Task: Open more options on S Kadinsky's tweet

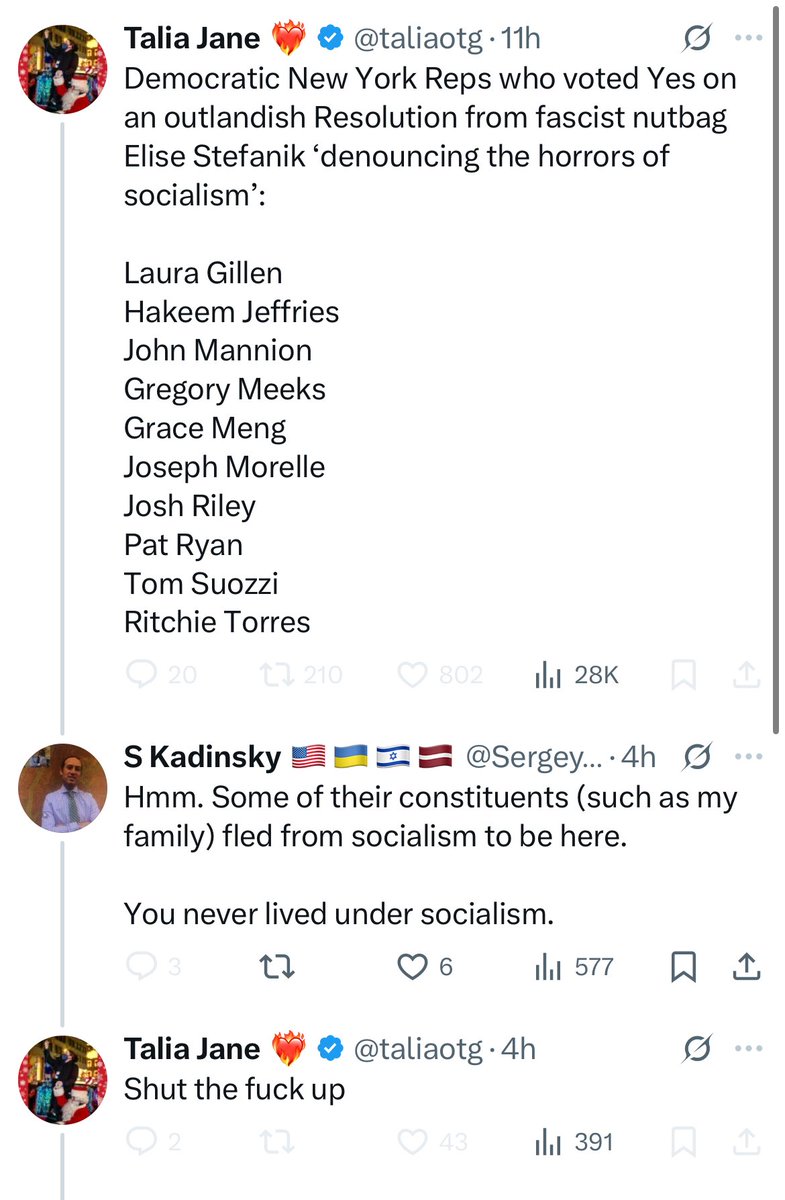Action: coord(749,757)
